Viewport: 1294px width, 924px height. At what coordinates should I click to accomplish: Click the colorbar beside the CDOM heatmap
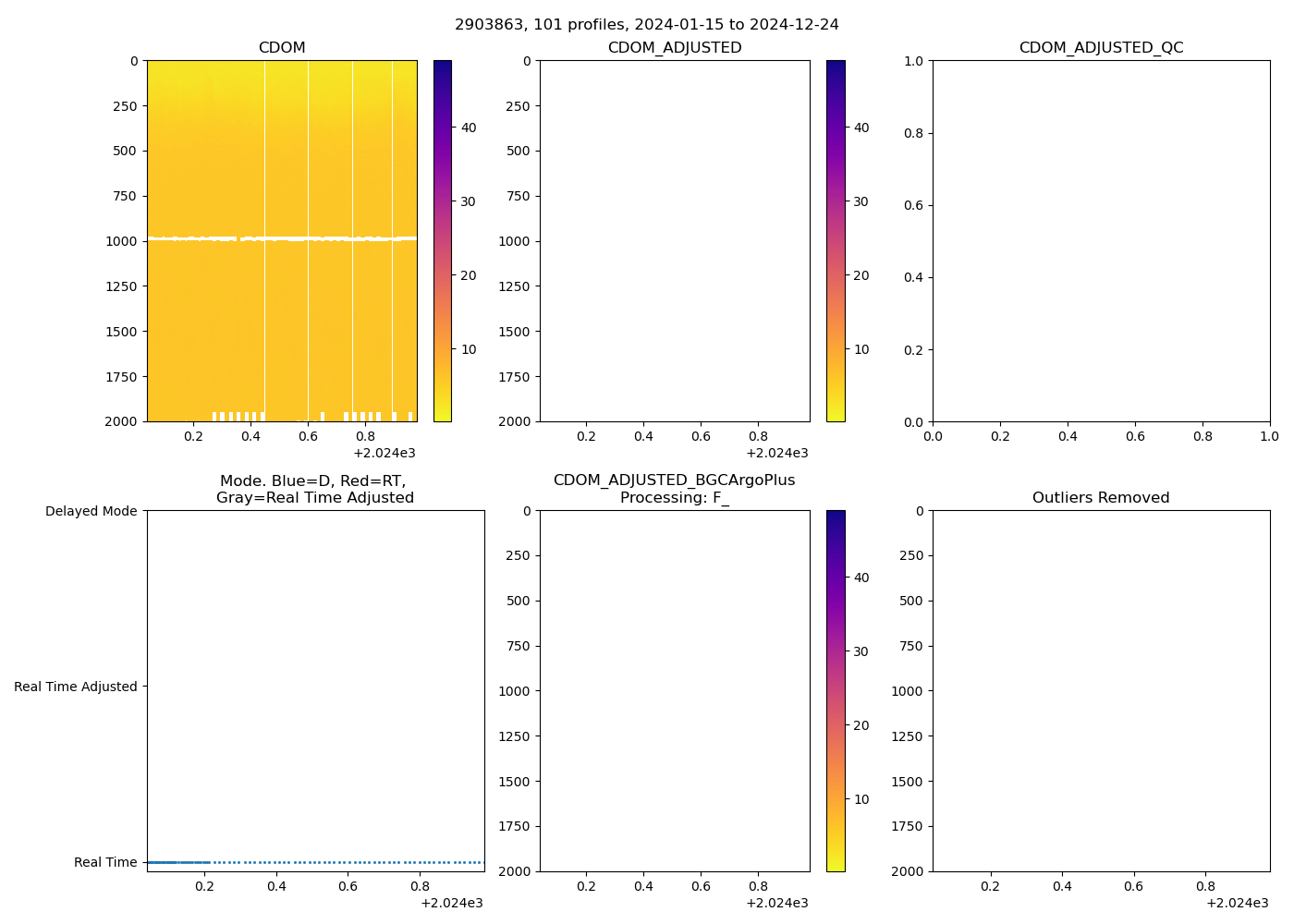tap(443, 240)
